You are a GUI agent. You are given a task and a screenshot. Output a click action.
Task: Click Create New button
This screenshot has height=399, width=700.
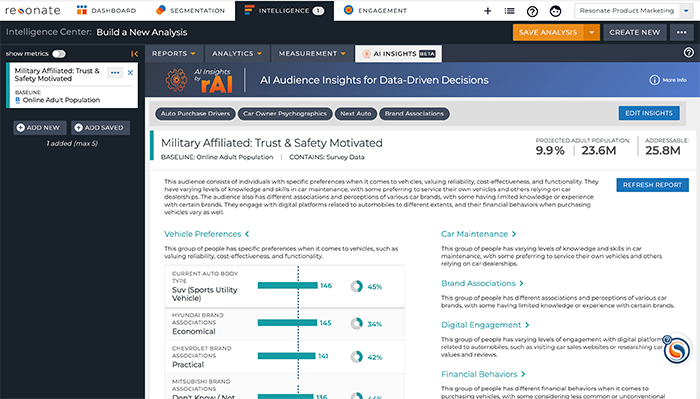[x=634, y=32]
